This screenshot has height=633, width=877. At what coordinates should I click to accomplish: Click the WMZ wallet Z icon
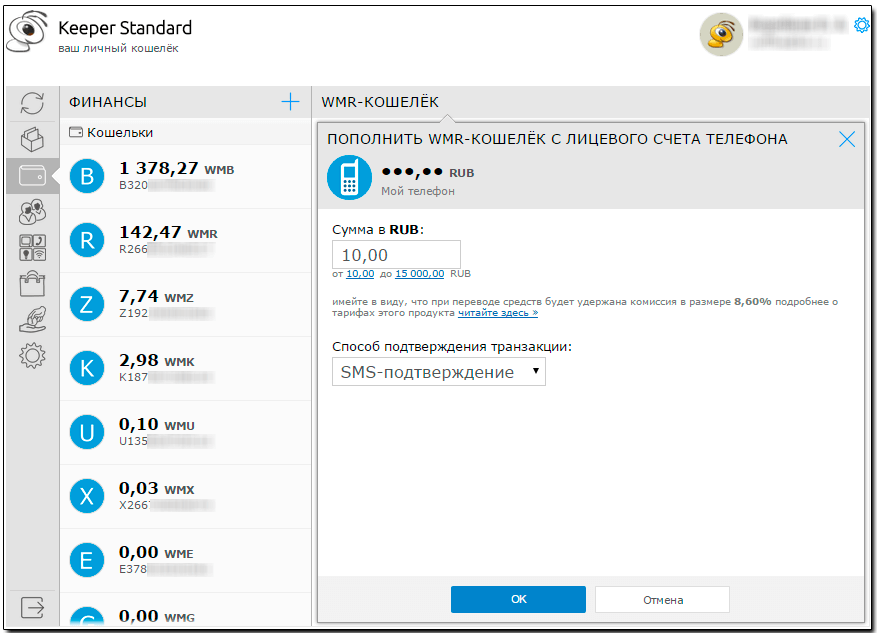(x=87, y=304)
